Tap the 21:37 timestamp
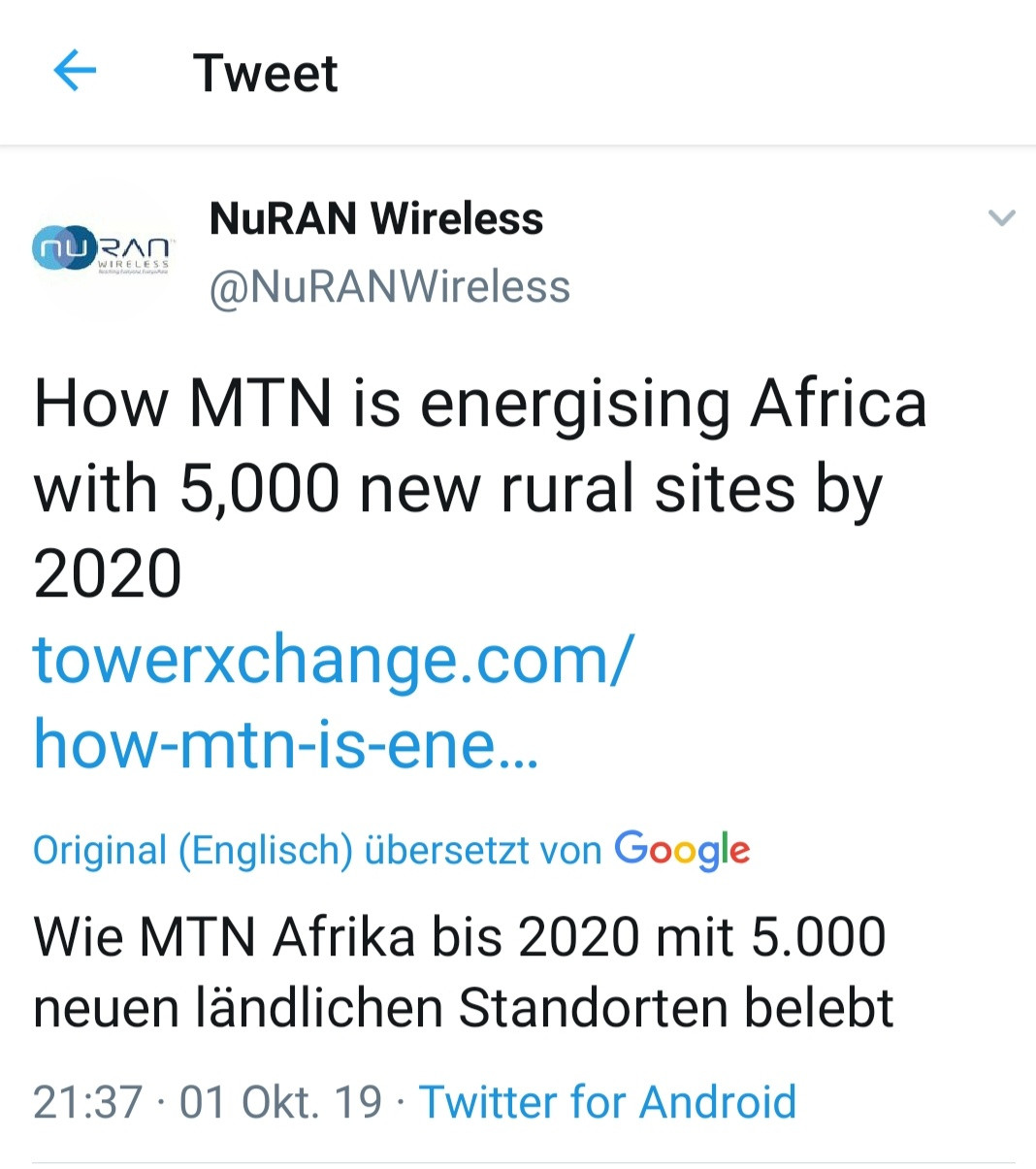 coord(87,1102)
